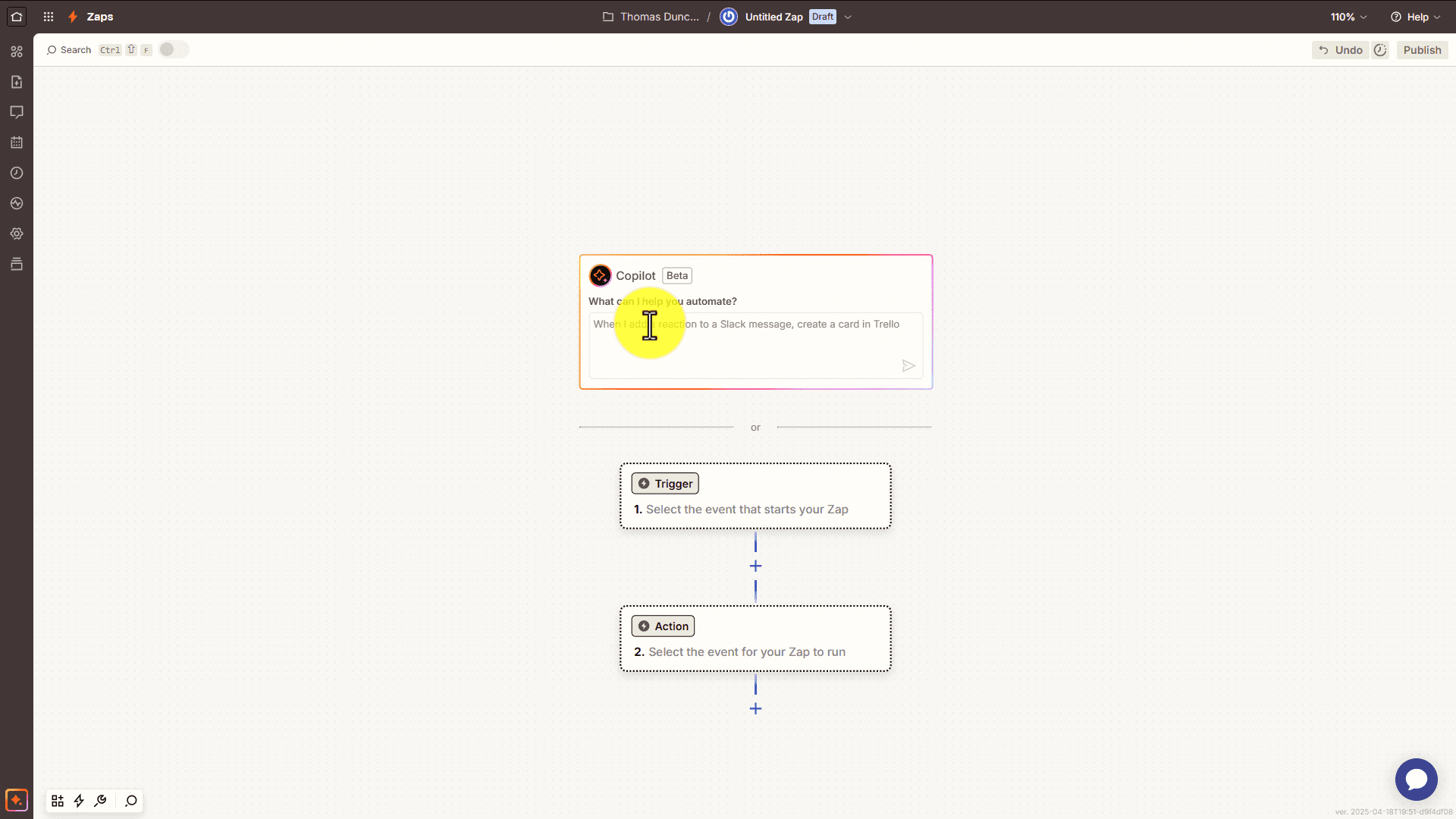Open the Thomas Dunc... folder link
The width and height of the screenshot is (1456, 819).
(x=660, y=17)
